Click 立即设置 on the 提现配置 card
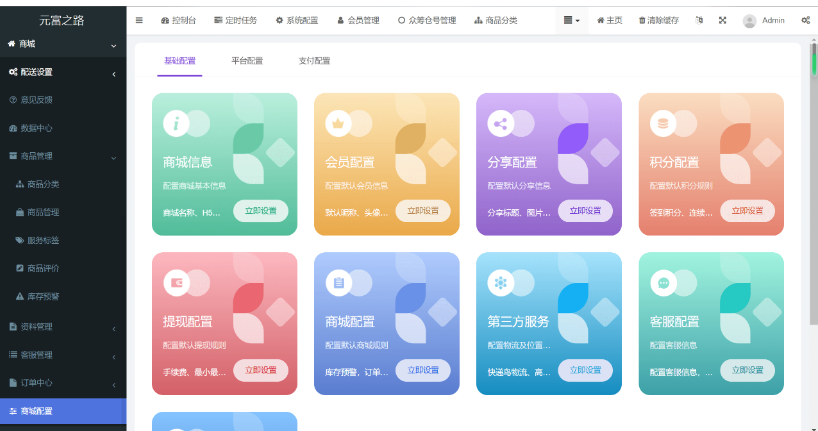Image resolution: width=818 pixels, height=431 pixels. pos(261,370)
